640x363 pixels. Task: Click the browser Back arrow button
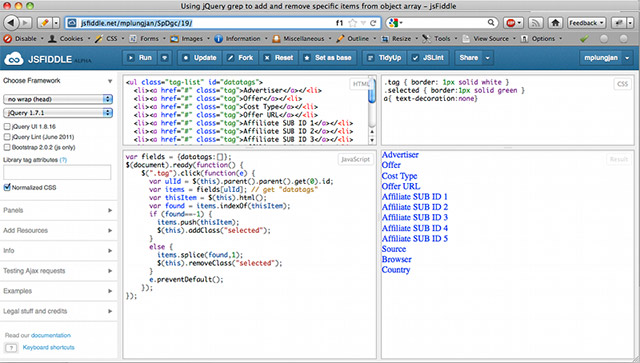[x=11, y=23]
